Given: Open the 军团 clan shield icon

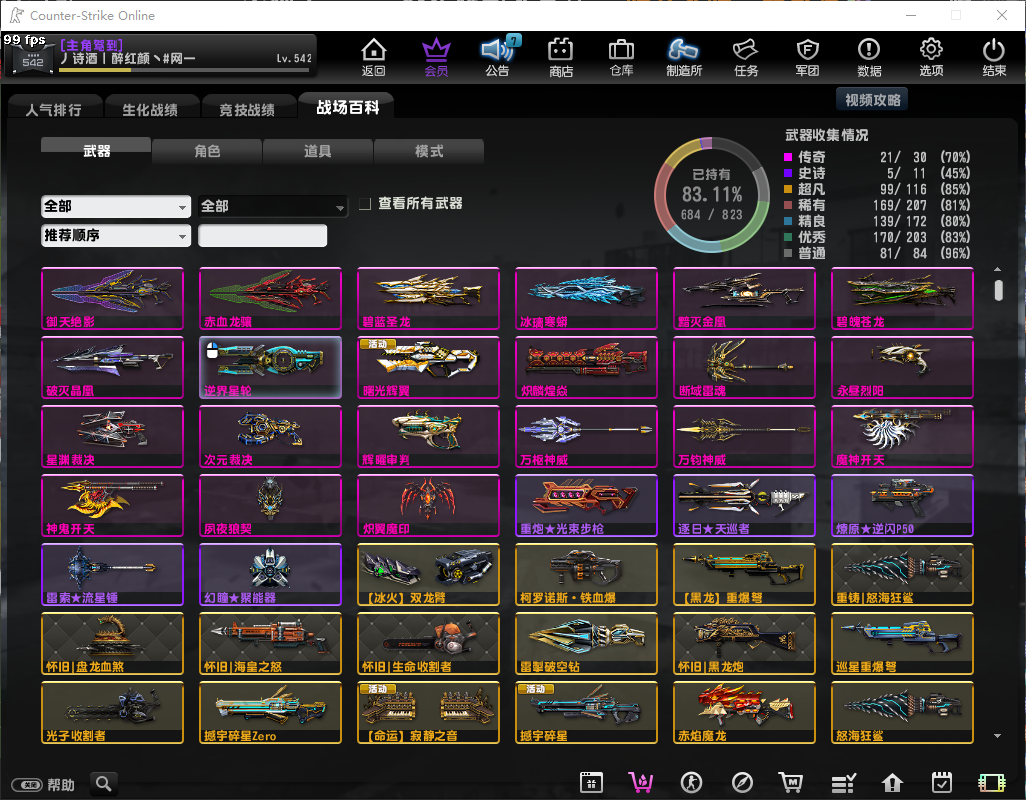Looking at the screenshot, I should pos(807,56).
